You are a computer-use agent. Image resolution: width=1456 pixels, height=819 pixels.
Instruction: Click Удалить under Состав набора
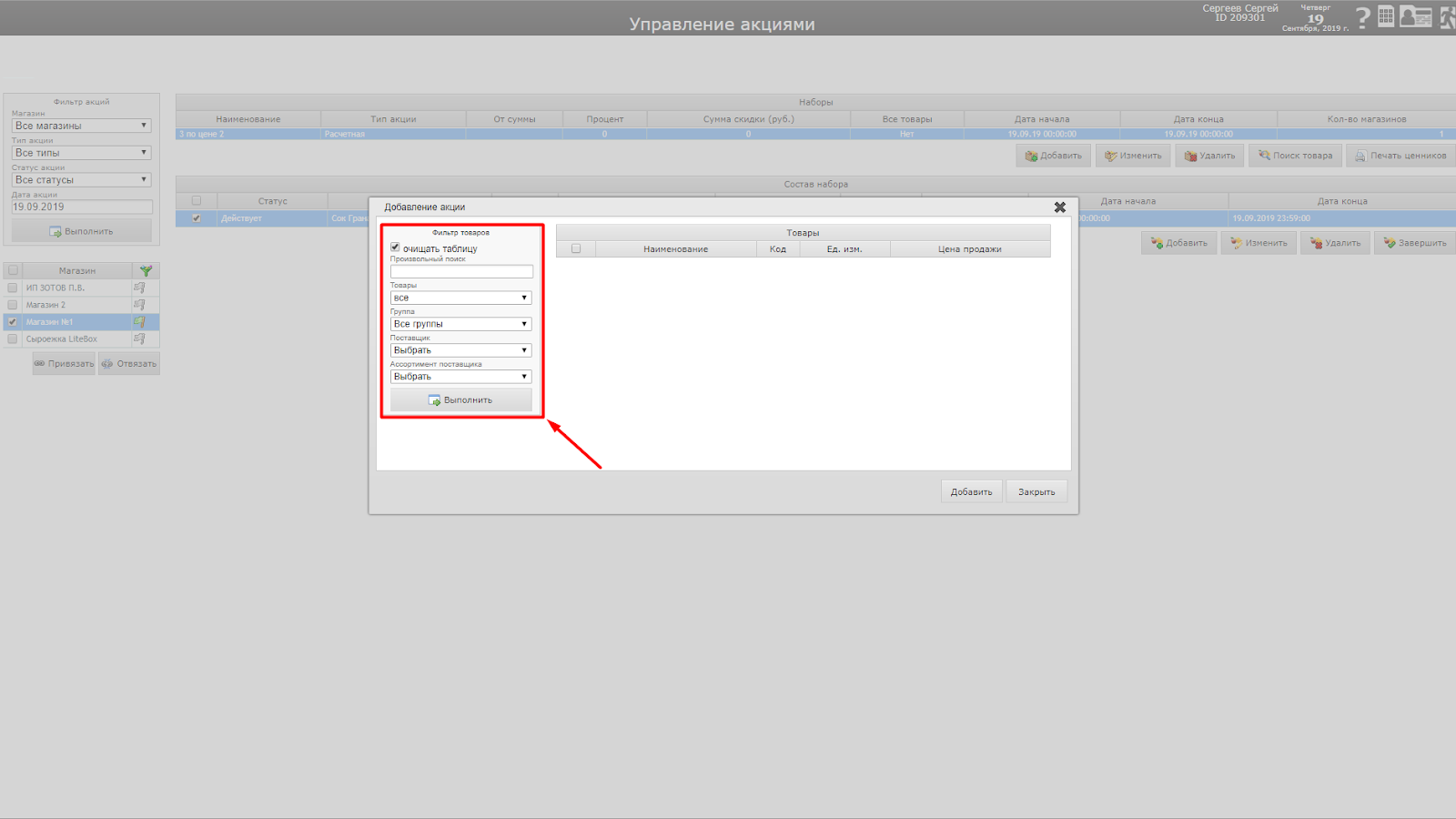[1335, 243]
